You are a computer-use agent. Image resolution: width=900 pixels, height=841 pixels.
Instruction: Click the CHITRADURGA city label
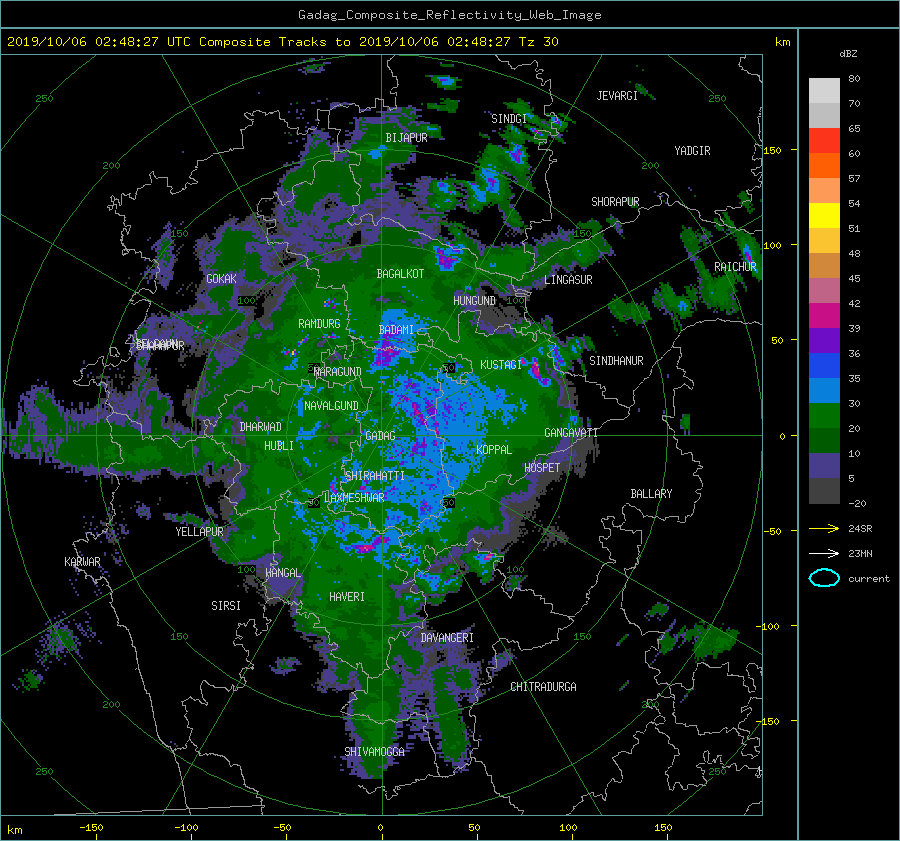(544, 687)
